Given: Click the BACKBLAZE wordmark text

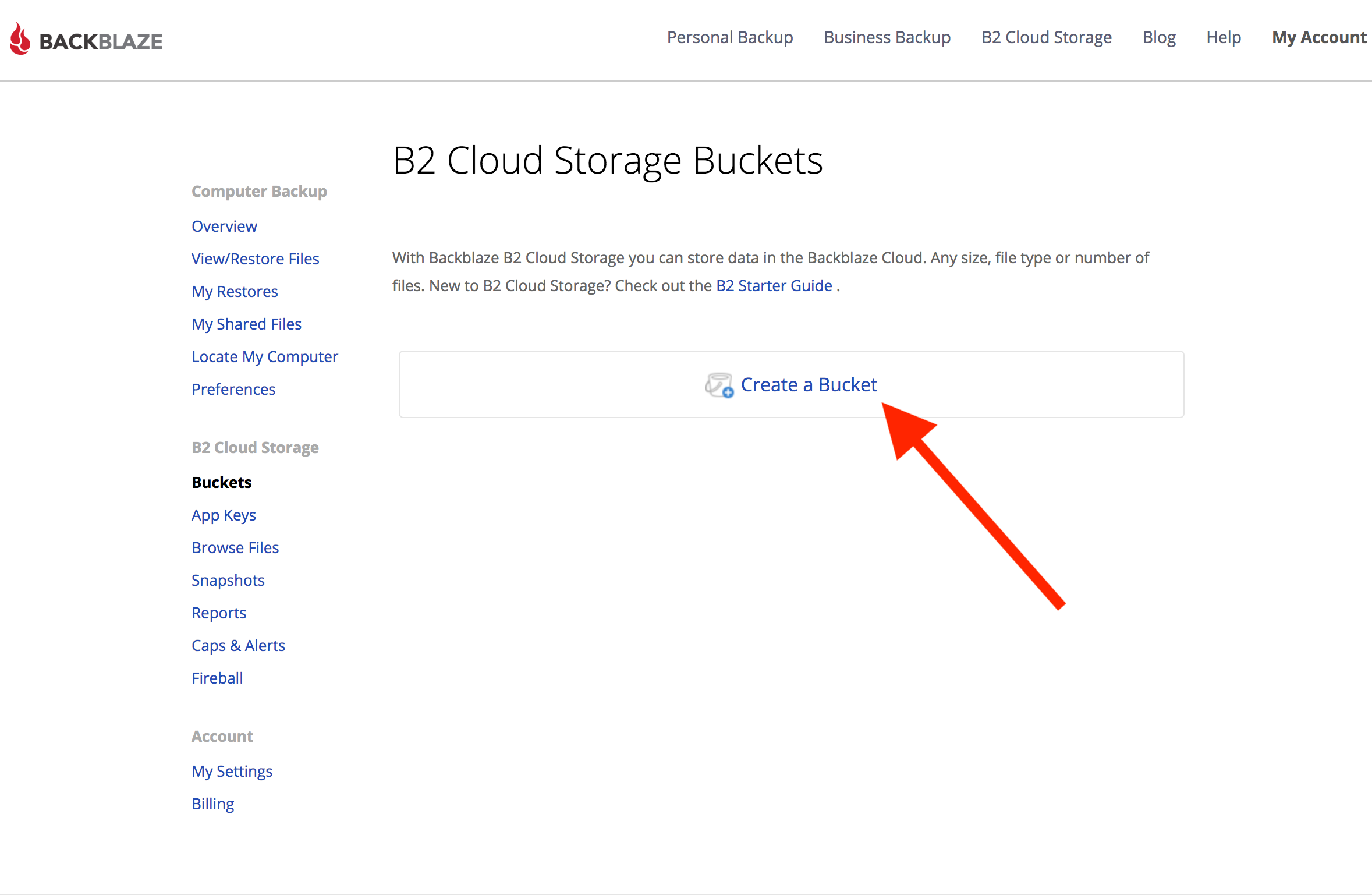Looking at the screenshot, I should (101, 41).
